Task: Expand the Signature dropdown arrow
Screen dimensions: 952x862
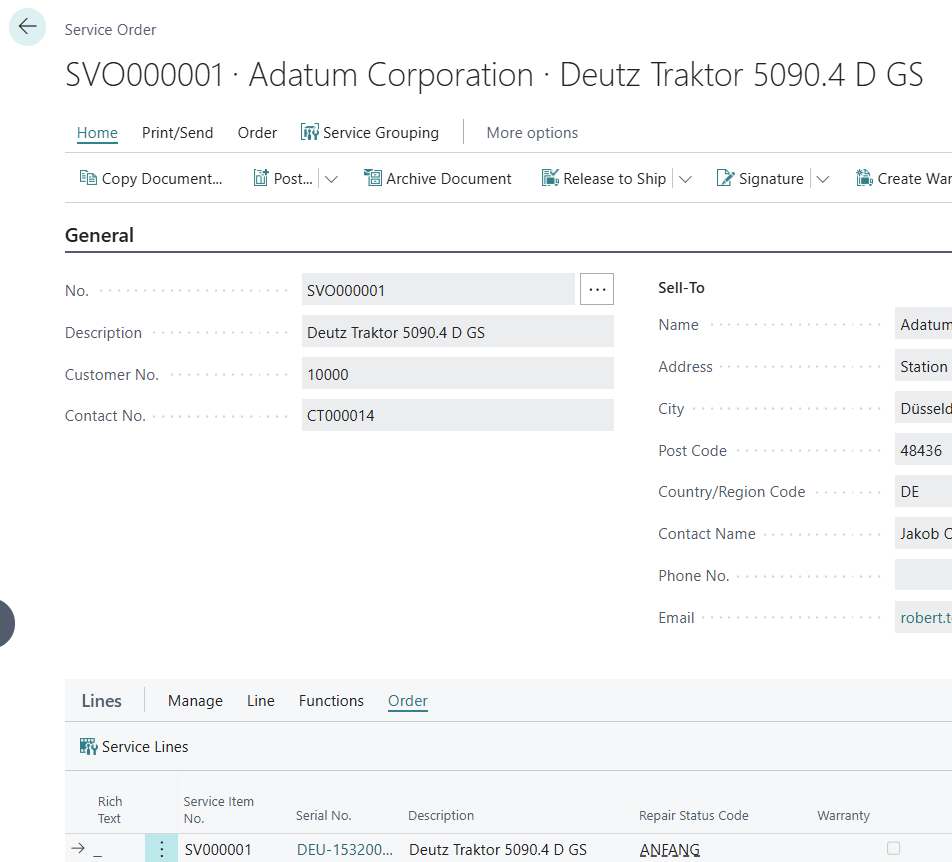Action: click(823, 179)
